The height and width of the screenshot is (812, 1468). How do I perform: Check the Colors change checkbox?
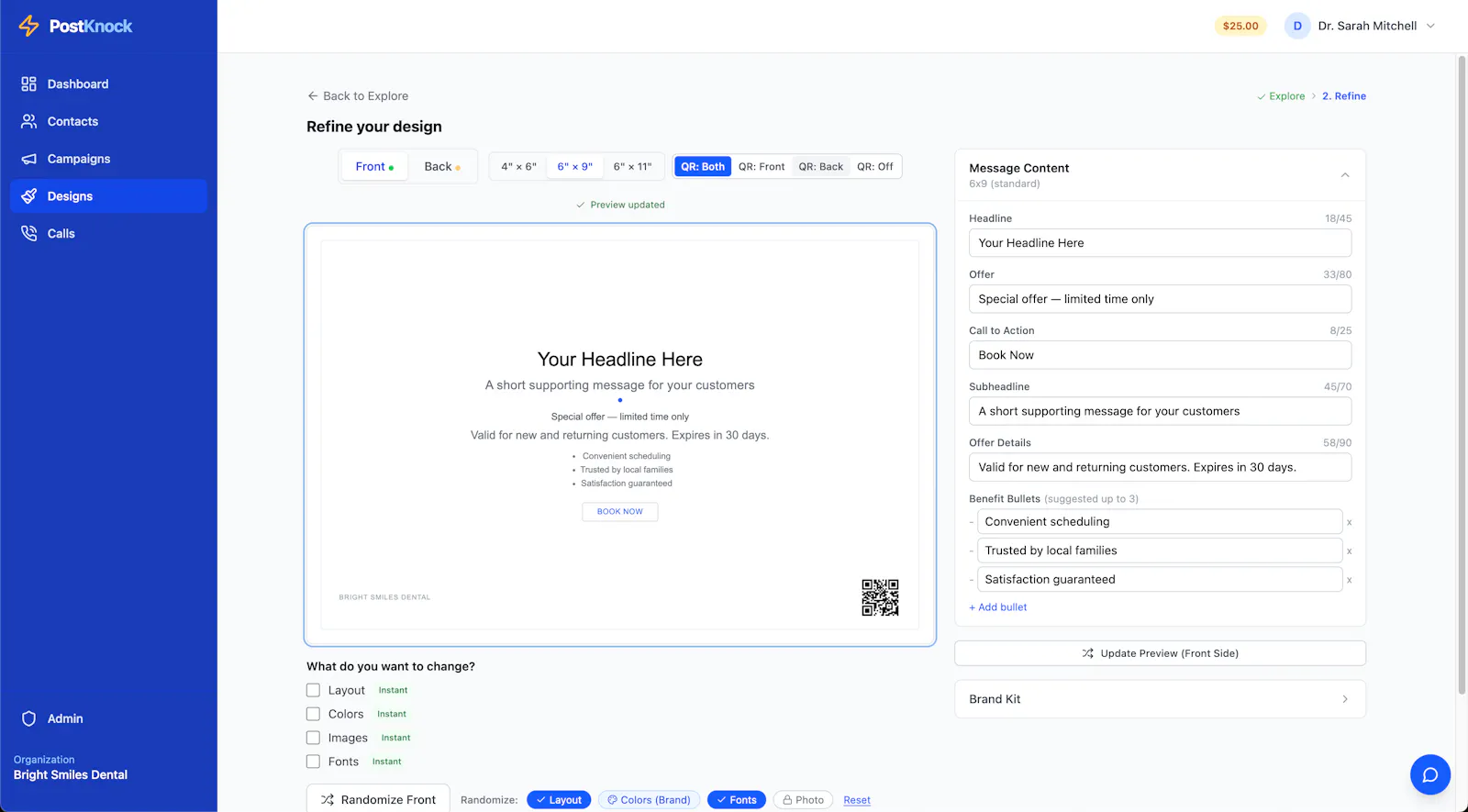pyautogui.click(x=313, y=714)
